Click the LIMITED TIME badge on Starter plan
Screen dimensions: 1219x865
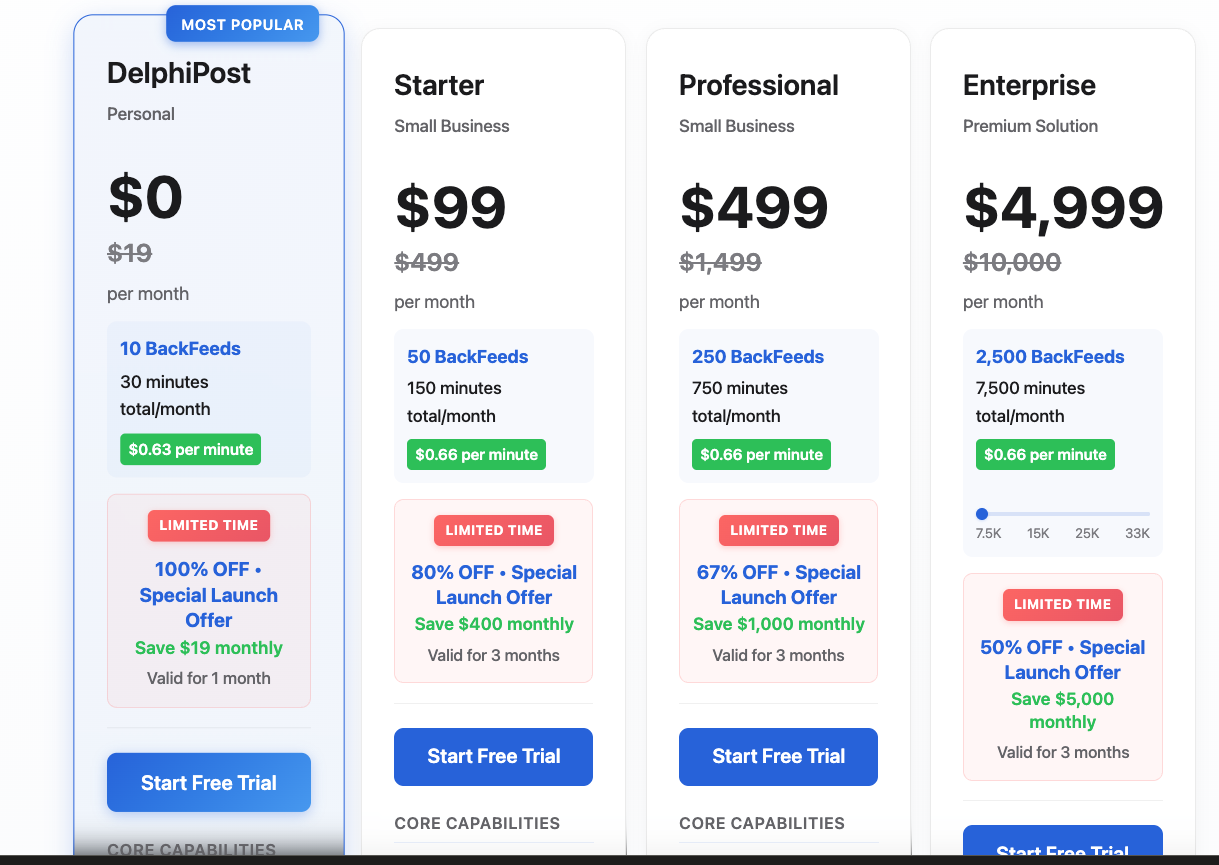click(494, 530)
